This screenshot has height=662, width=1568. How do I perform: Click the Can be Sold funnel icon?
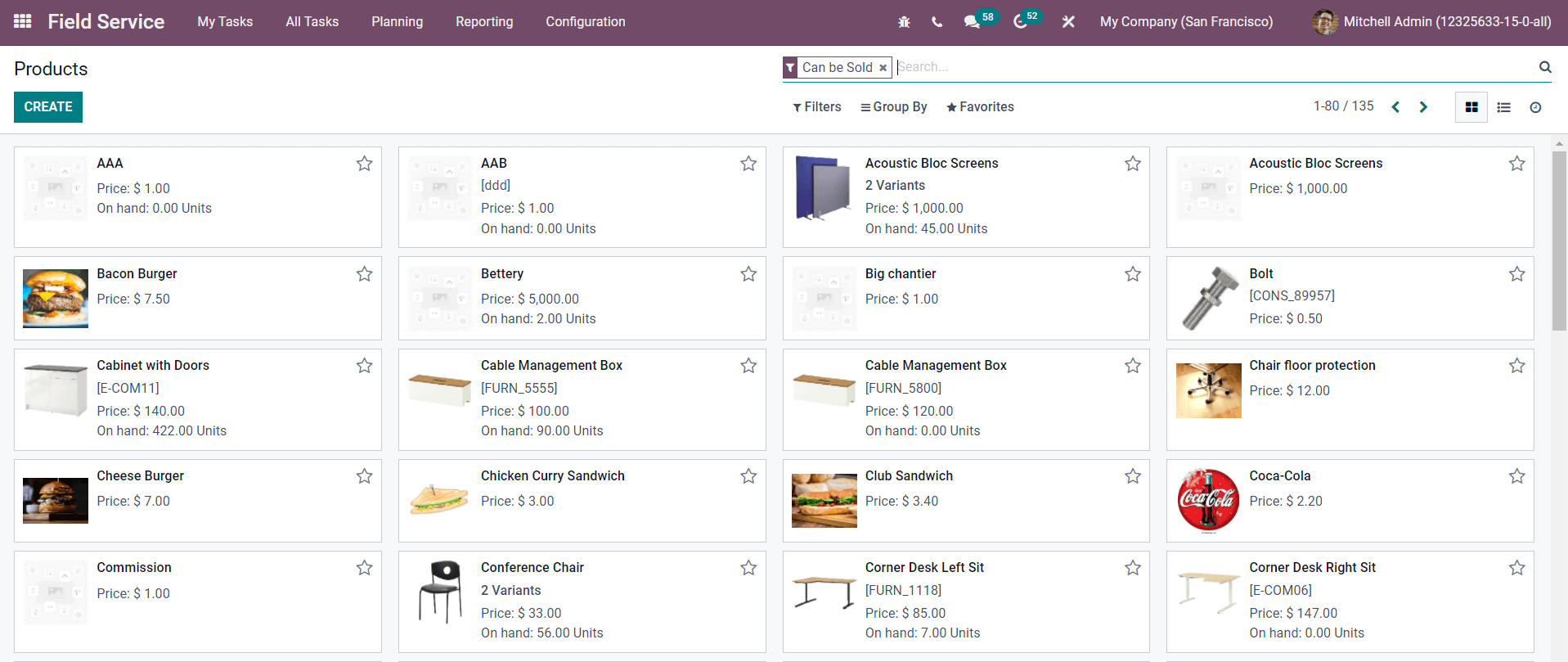790,68
